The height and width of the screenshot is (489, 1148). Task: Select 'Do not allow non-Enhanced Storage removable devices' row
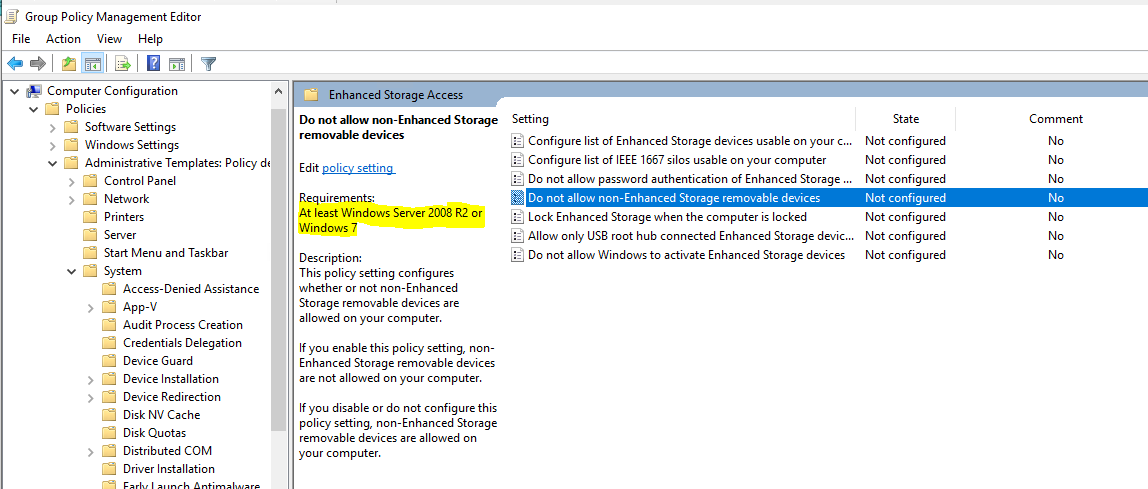point(829,198)
